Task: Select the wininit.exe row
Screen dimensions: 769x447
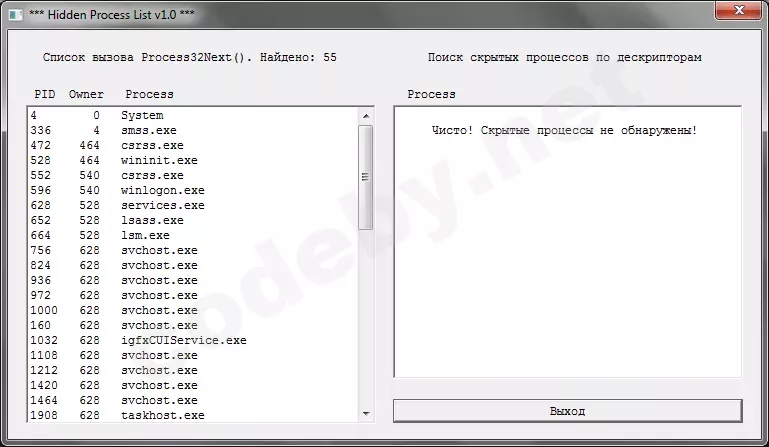Action: tap(194, 160)
